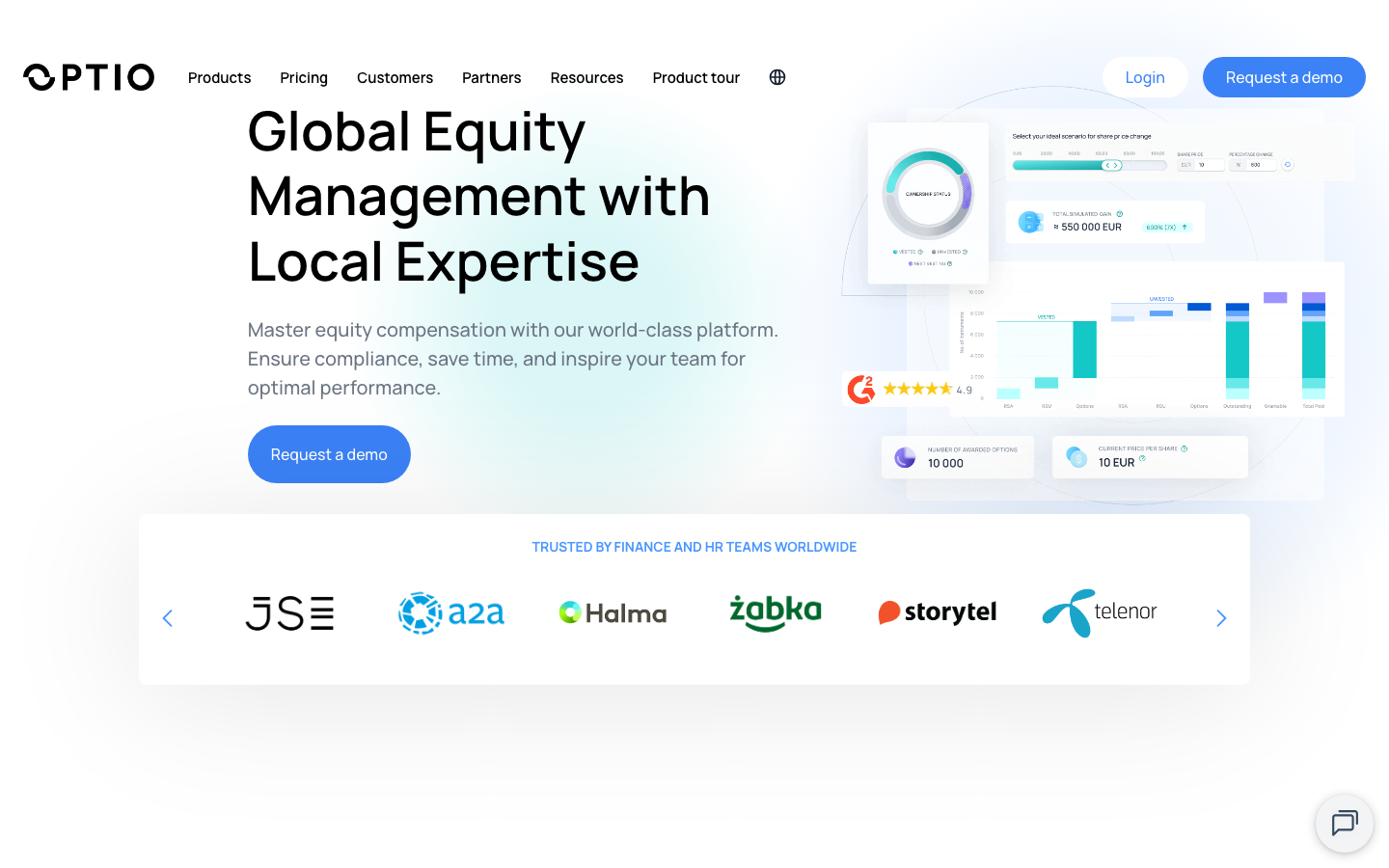Click the Login button
1389x868 pixels.
coord(1145,77)
